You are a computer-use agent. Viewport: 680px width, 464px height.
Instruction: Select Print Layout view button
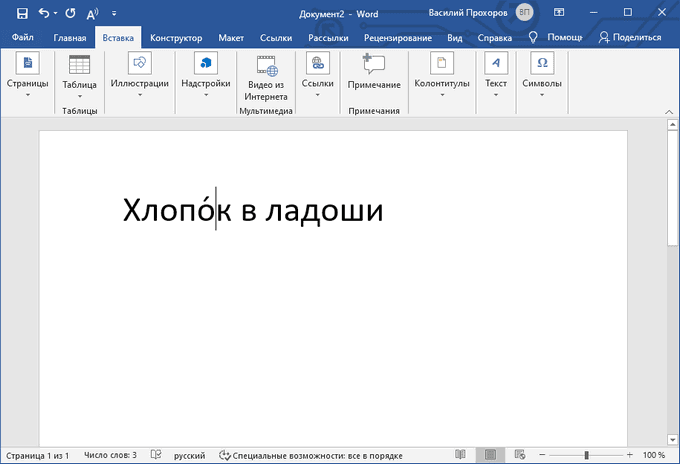tap(490, 454)
